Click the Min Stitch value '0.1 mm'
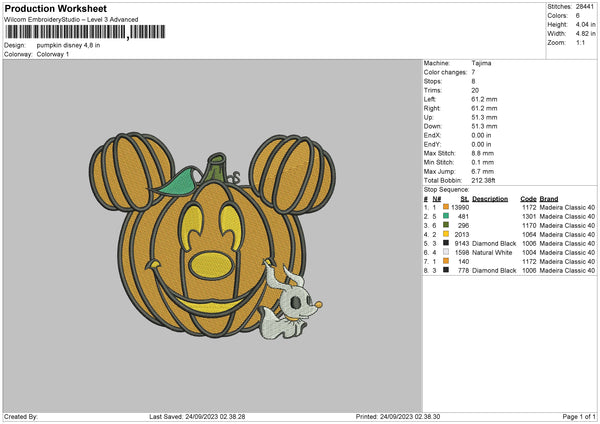600x424 pixels. [x=483, y=162]
